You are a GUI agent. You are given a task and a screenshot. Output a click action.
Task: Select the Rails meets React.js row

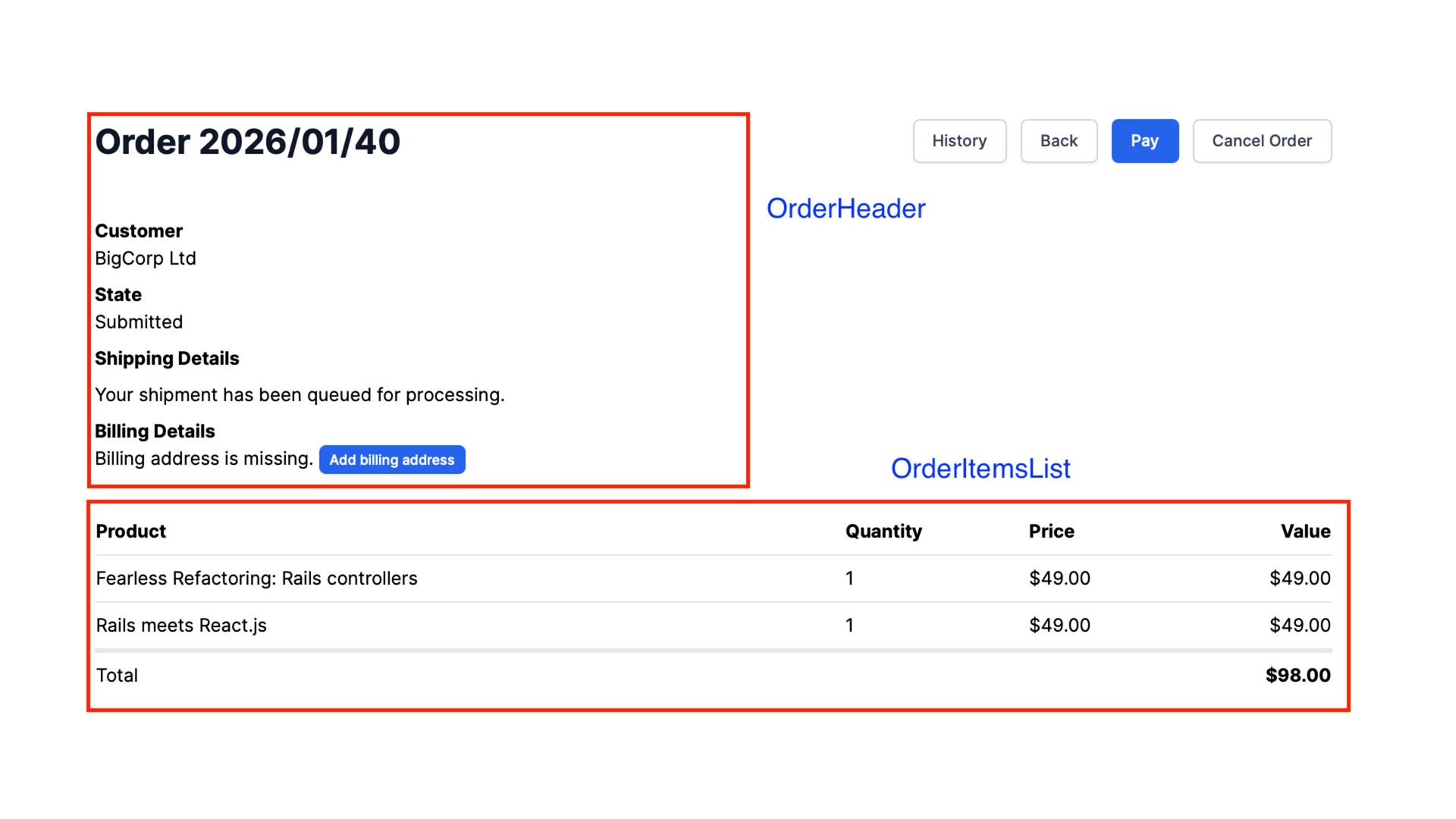click(x=181, y=626)
